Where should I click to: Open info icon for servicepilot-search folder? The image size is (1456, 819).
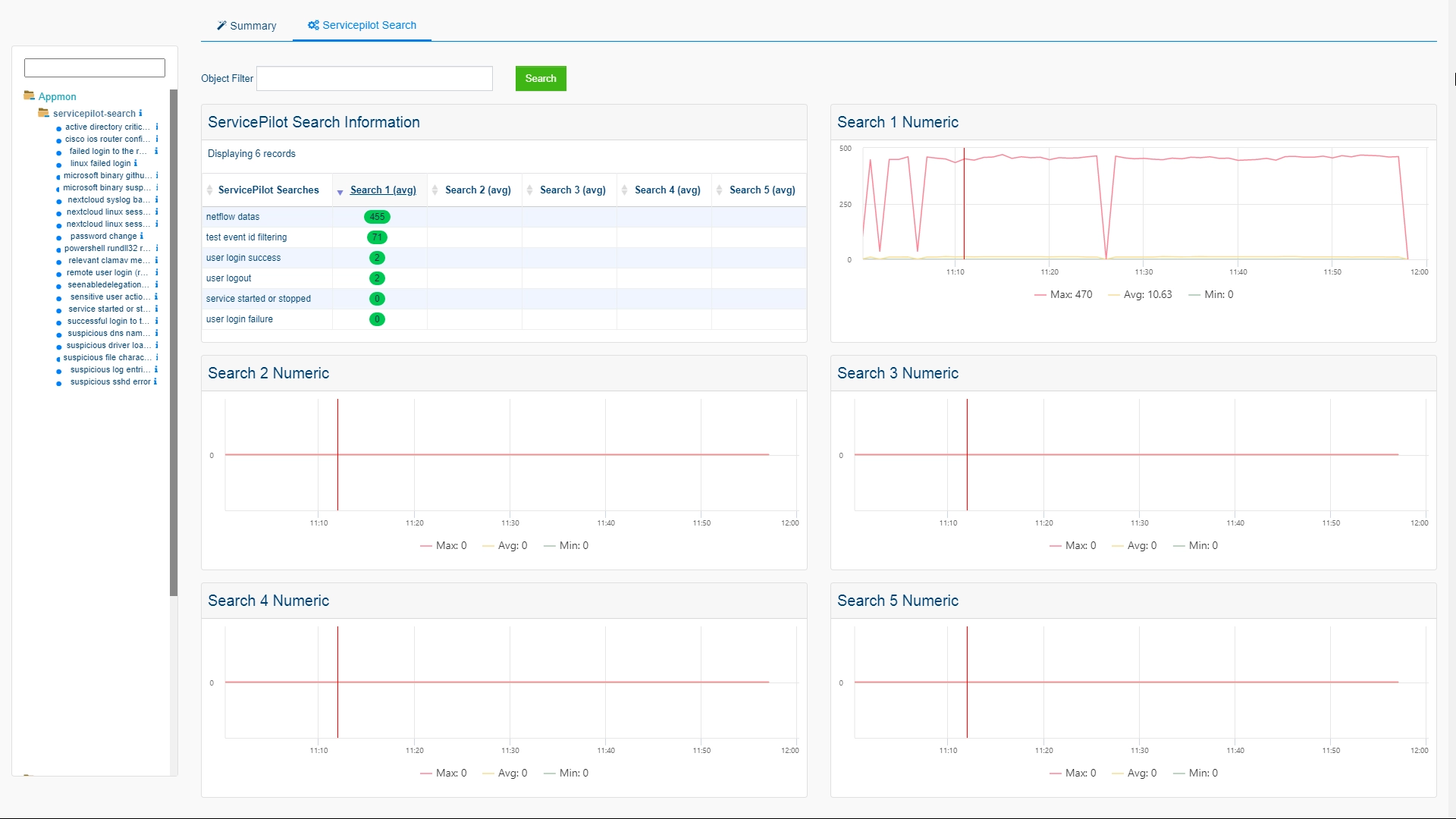pyautogui.click(x=140, y=114)
